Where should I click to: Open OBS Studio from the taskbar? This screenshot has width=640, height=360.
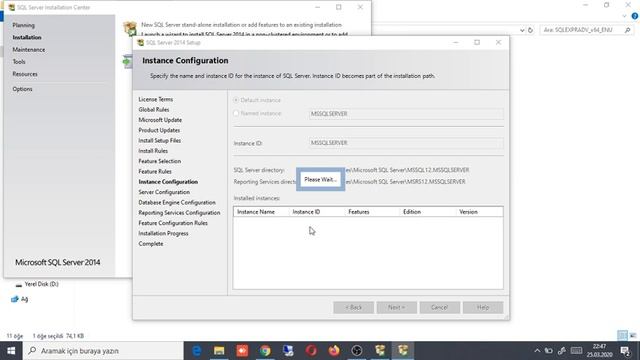(x=357, y=351)
